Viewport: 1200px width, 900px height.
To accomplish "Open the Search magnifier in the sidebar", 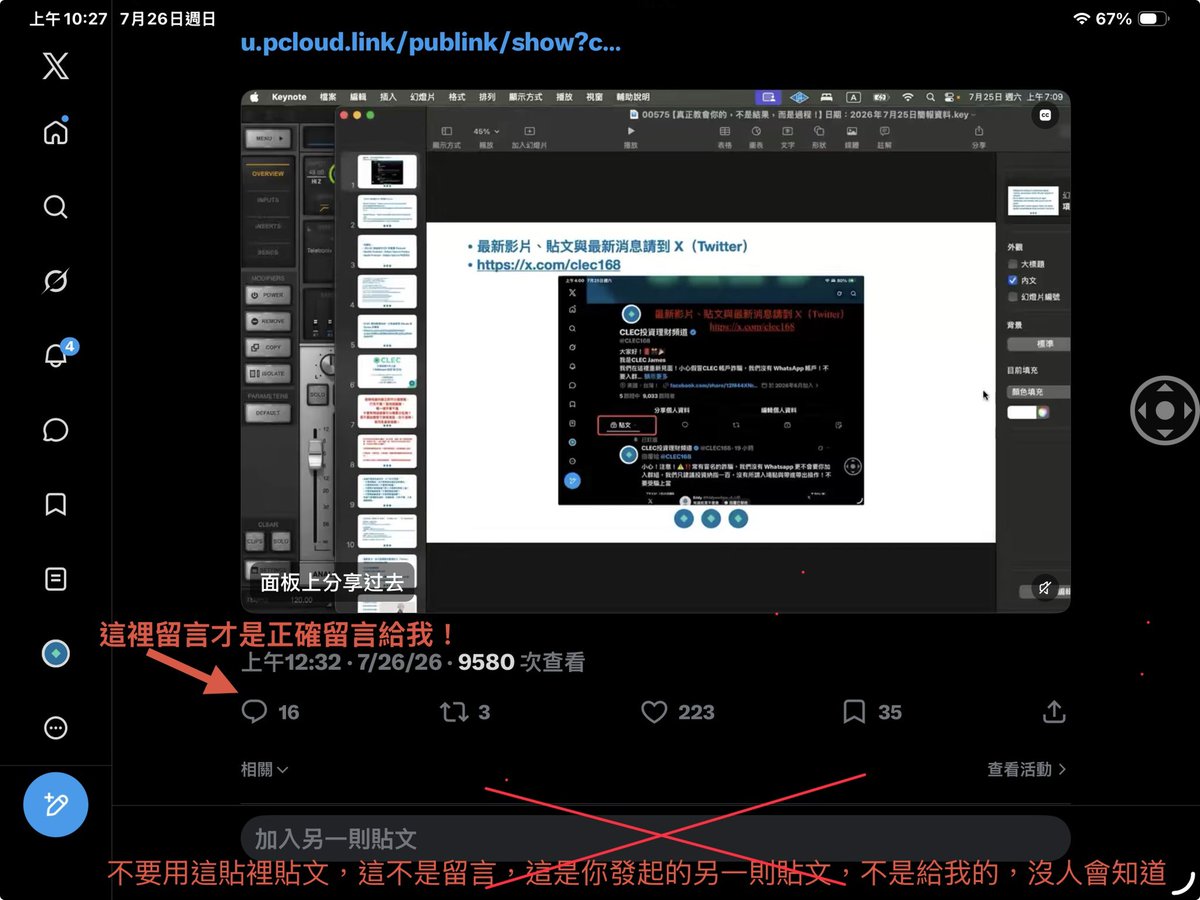I will [56, 207].
